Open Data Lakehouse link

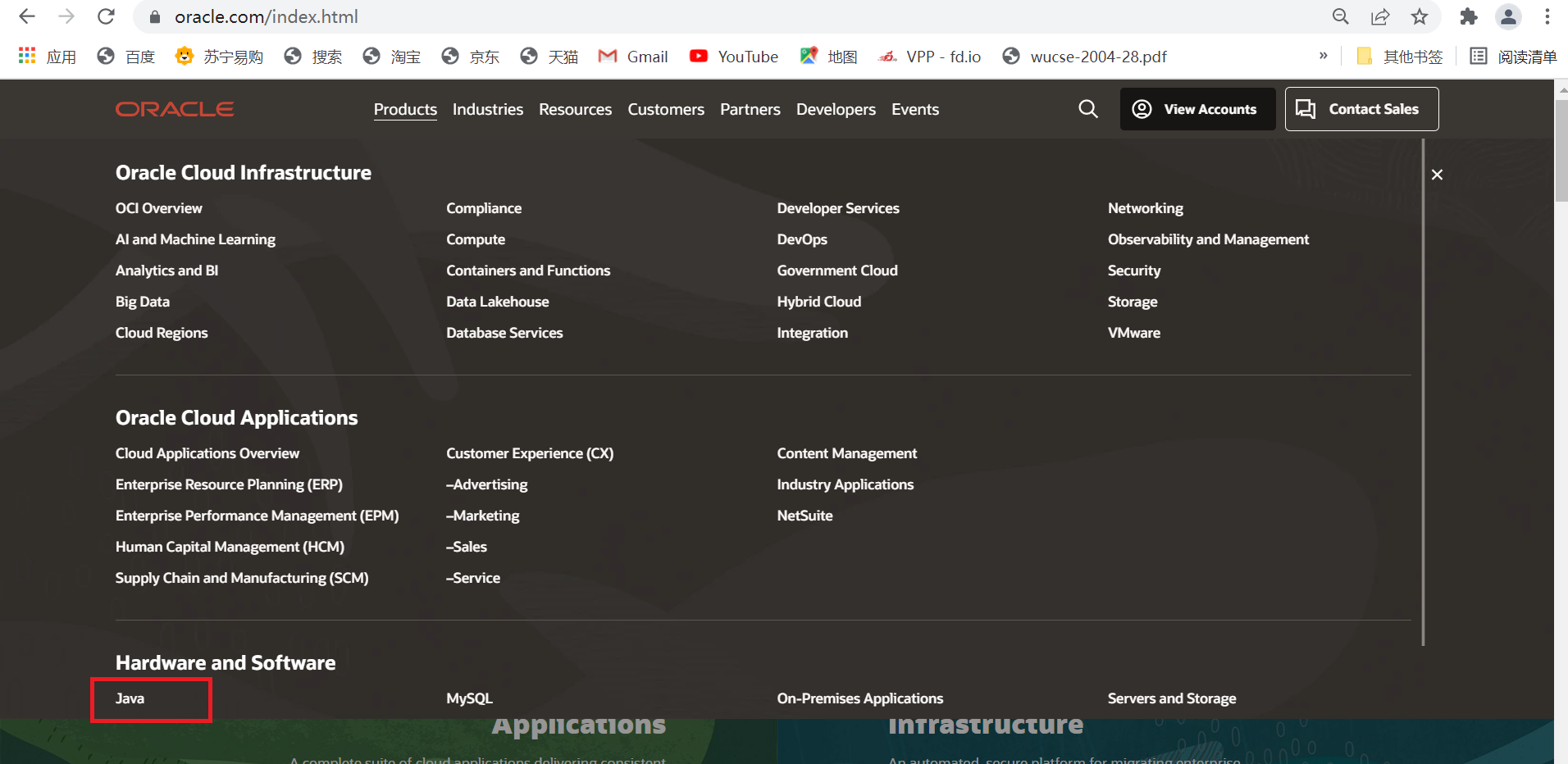pos(498,302)
